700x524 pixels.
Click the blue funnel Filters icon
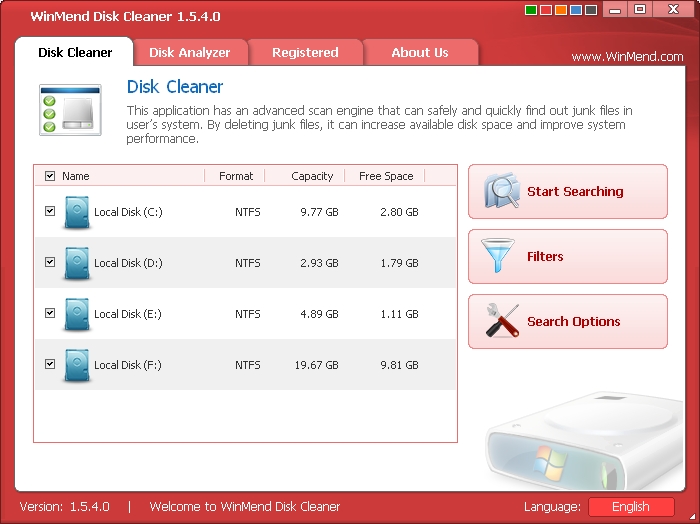[497, 255]
